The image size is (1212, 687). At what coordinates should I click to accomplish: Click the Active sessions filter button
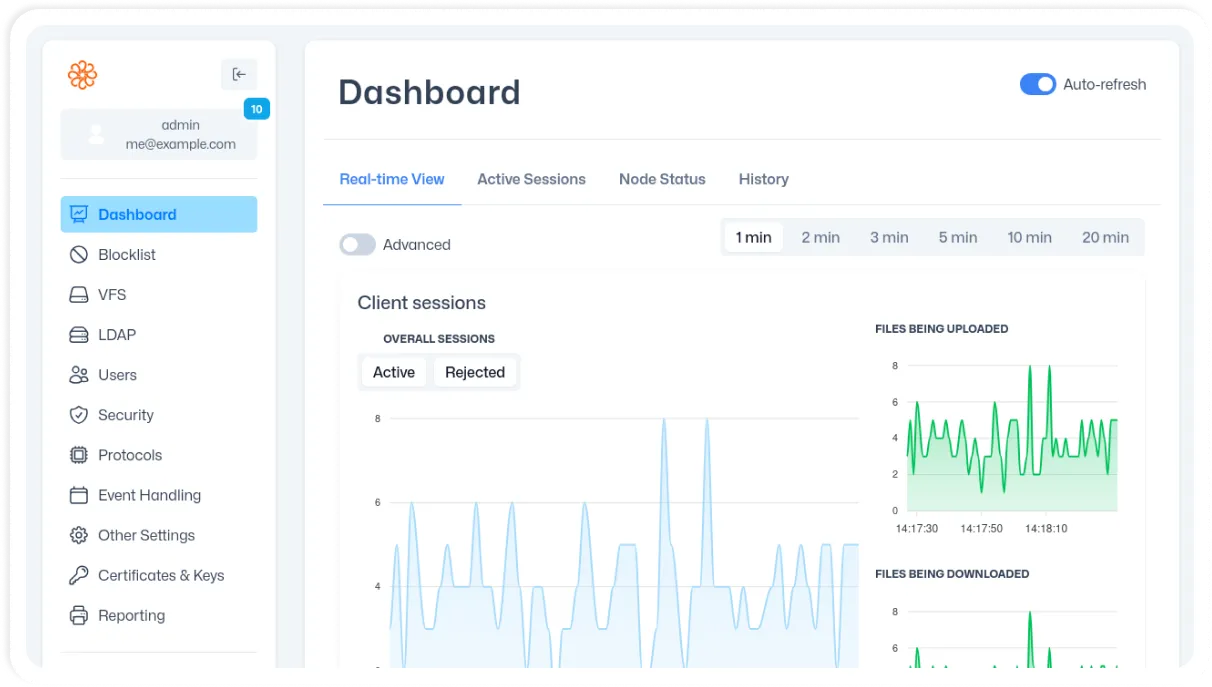394,371
